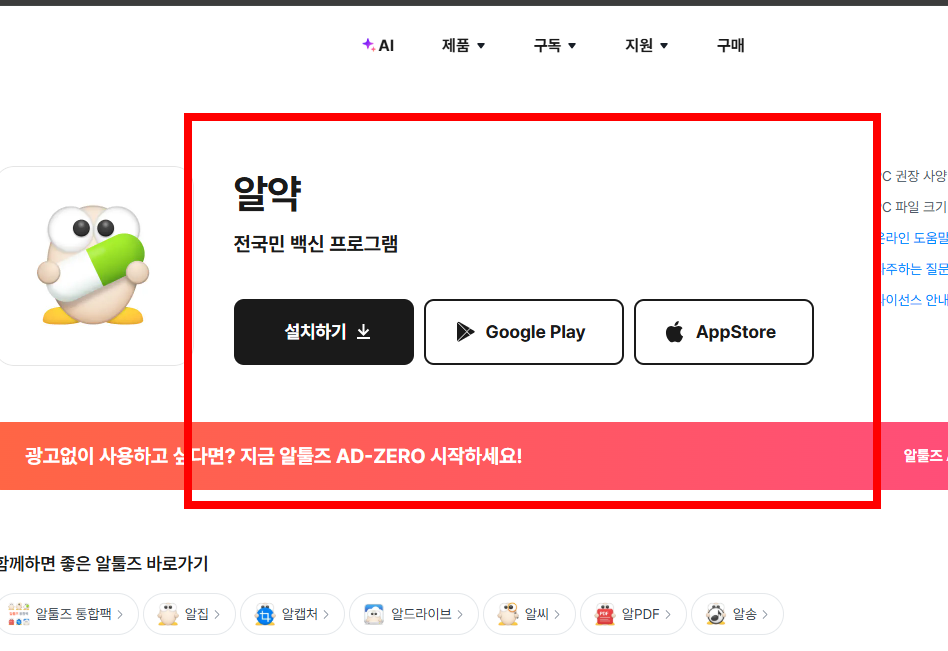Click the Google Play store icon

(463, 332)
